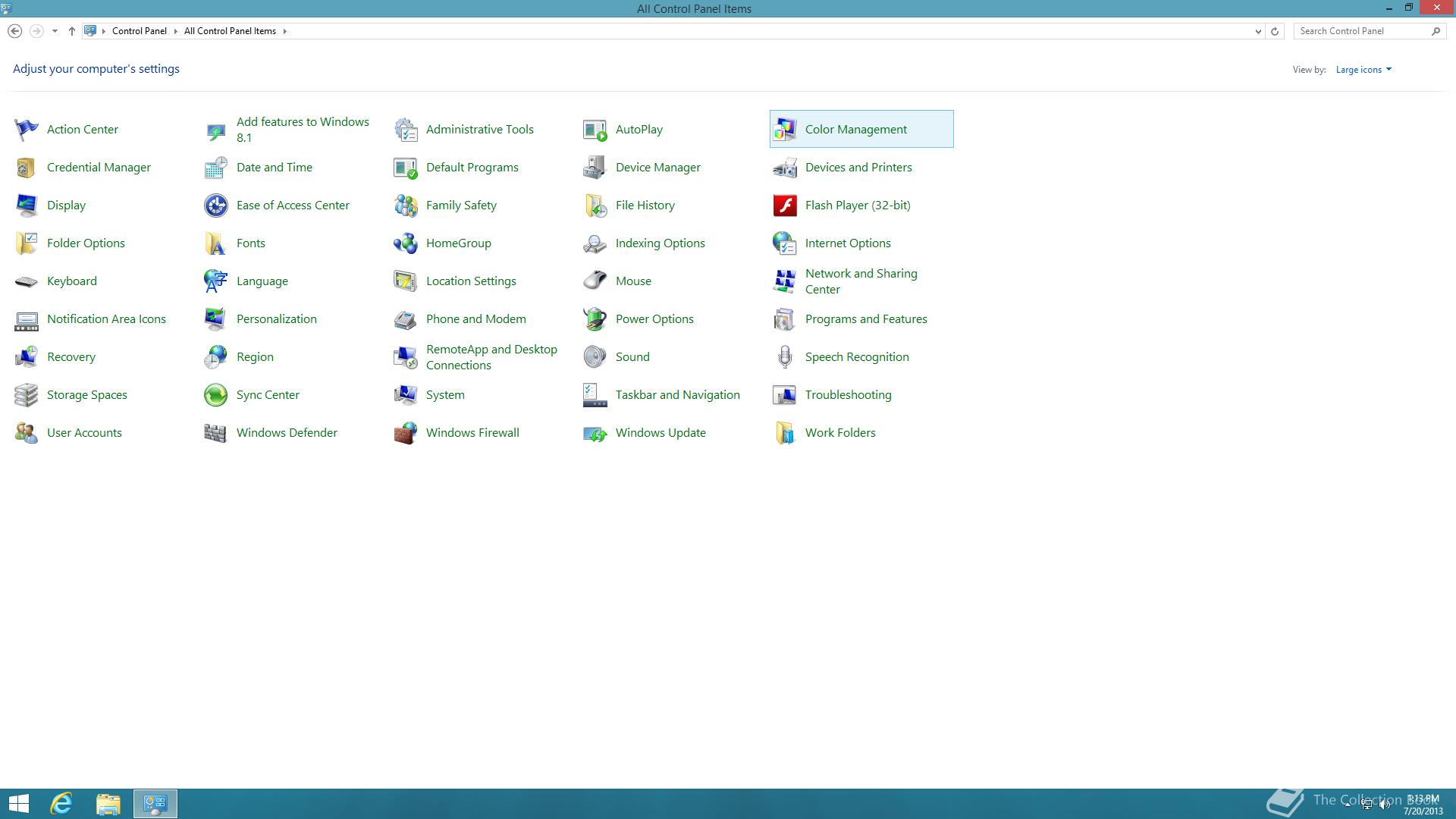Open the Region link
Screen dimensions: 1456x819
255,357
